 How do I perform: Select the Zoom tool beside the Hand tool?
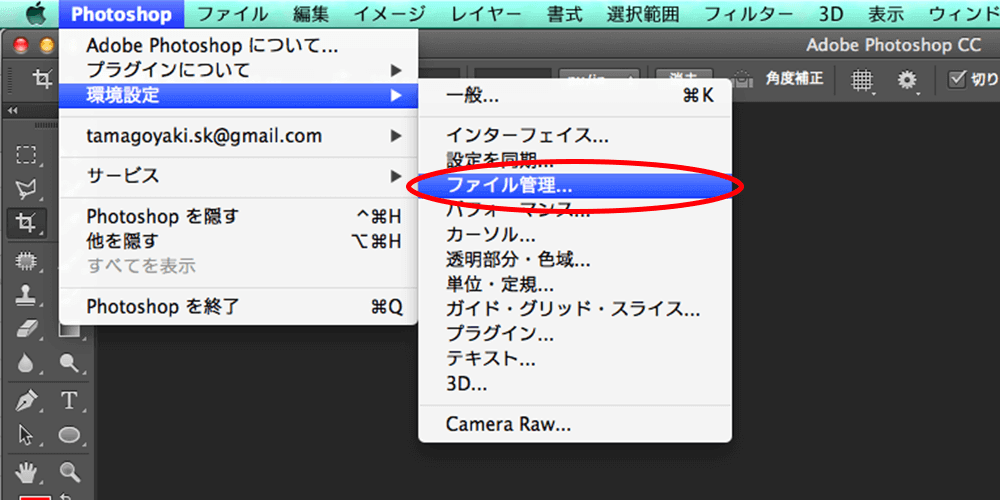pos(69,472)
